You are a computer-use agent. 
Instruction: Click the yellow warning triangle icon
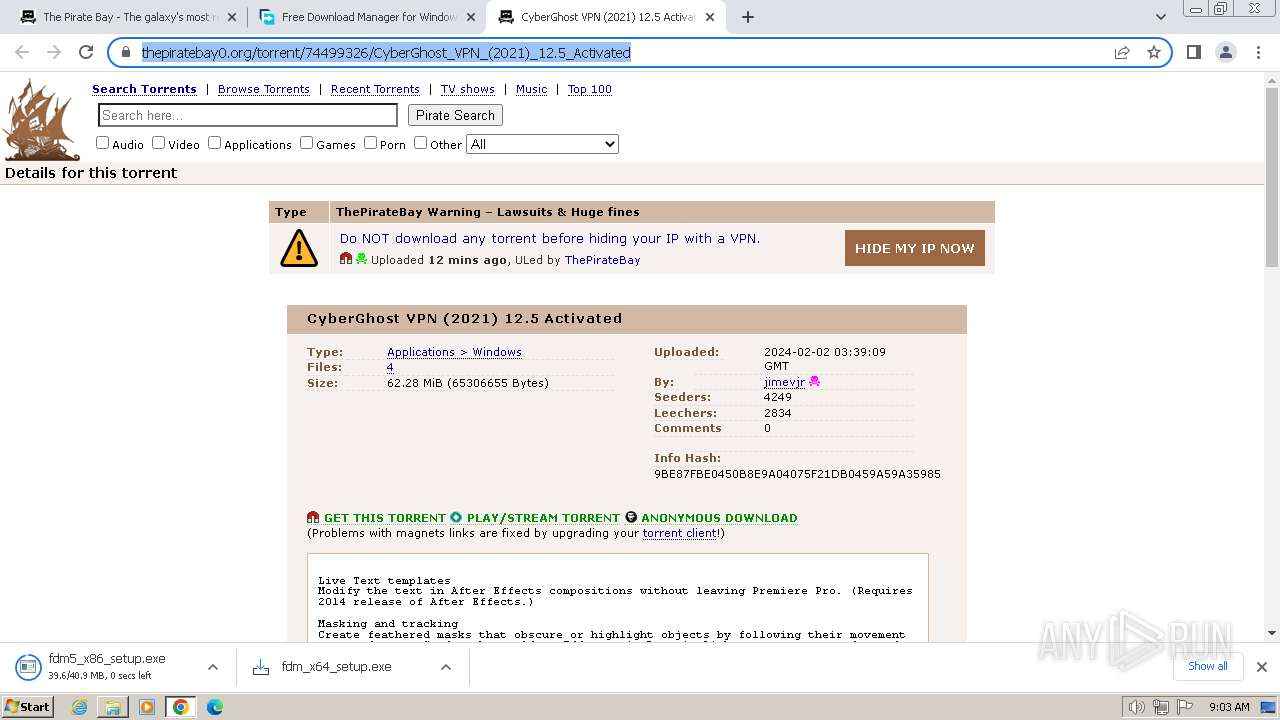pyautogui.click(x=299, y=248)
